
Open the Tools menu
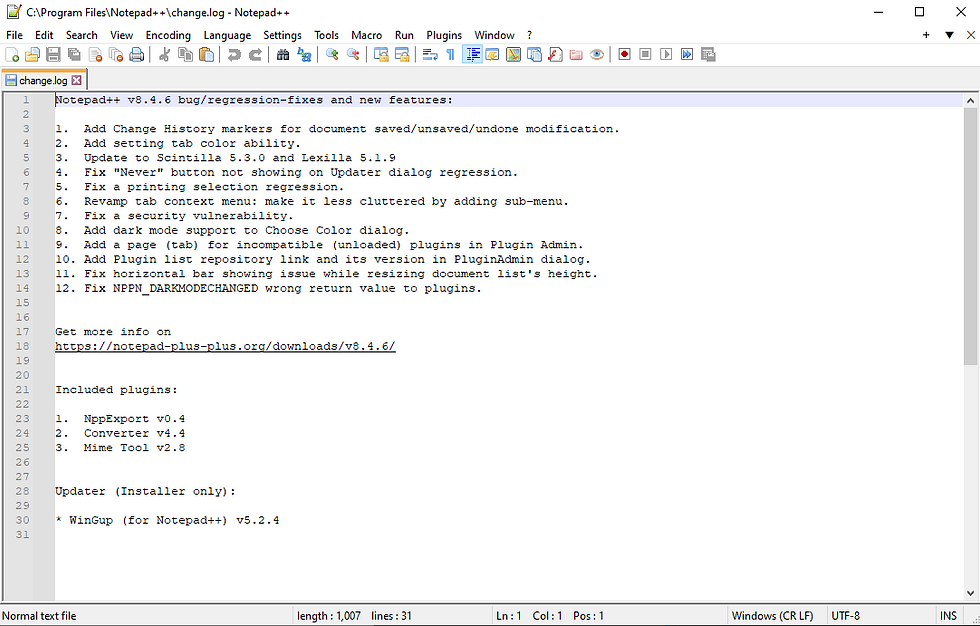pyautogui.click(x=326, y=35)
